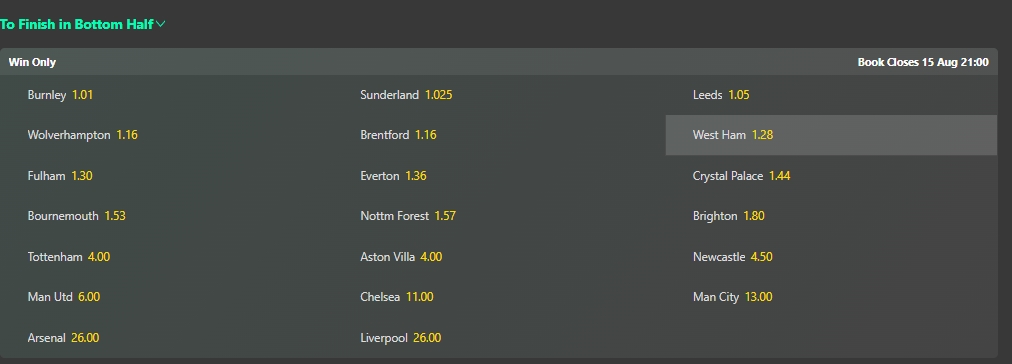Pick Aston Villa at 4.00
This screenshot has width=1012, height=364.
click(x=499, y=256)
